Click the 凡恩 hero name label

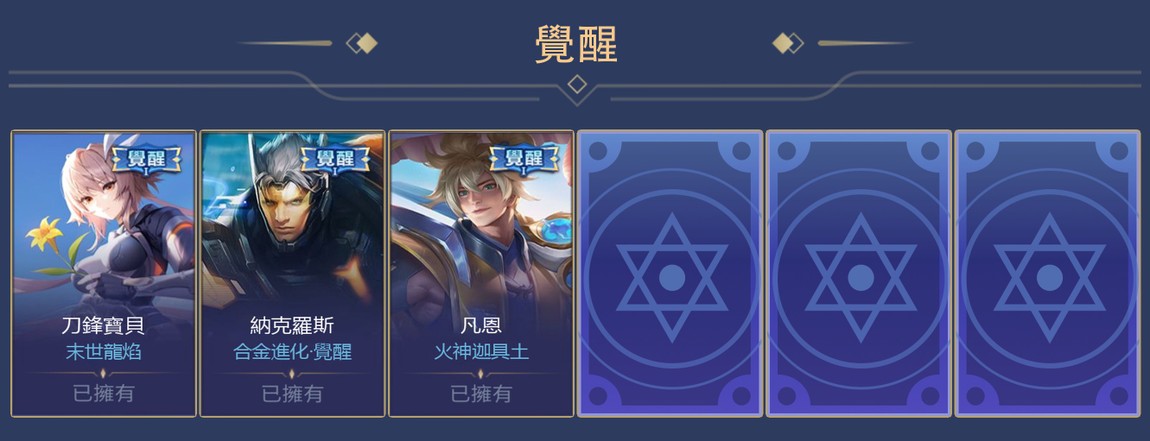[x=481, y=325]
